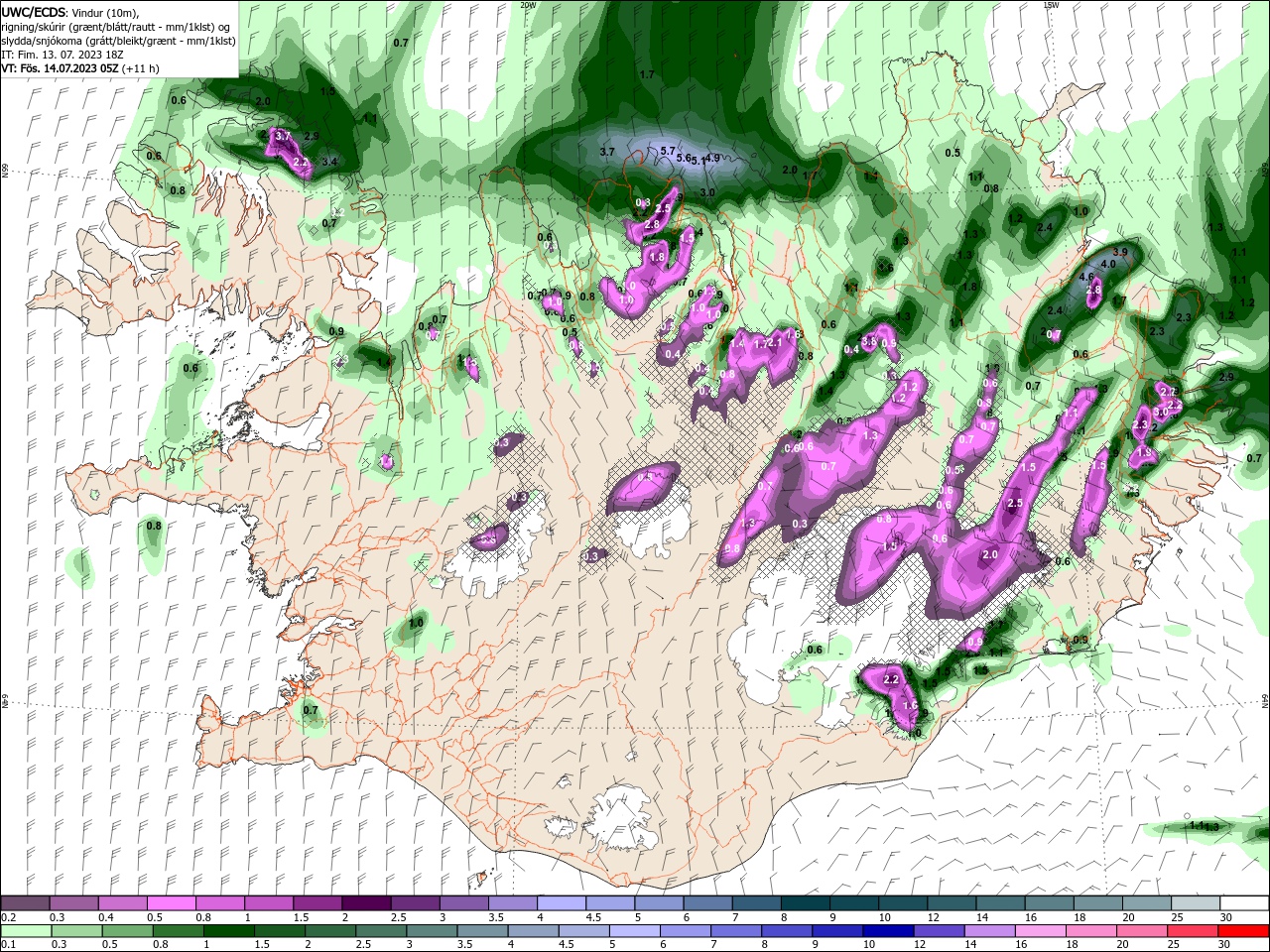Click the 0.2 label in the snow legend row

[8, 918]
